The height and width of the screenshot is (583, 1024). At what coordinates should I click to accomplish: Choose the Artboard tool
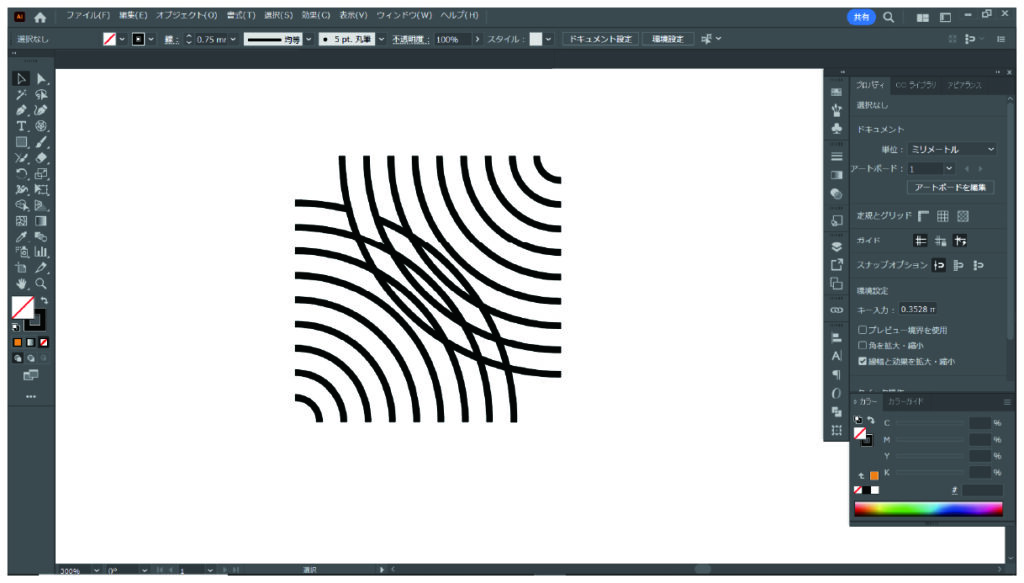pos(21,268)
